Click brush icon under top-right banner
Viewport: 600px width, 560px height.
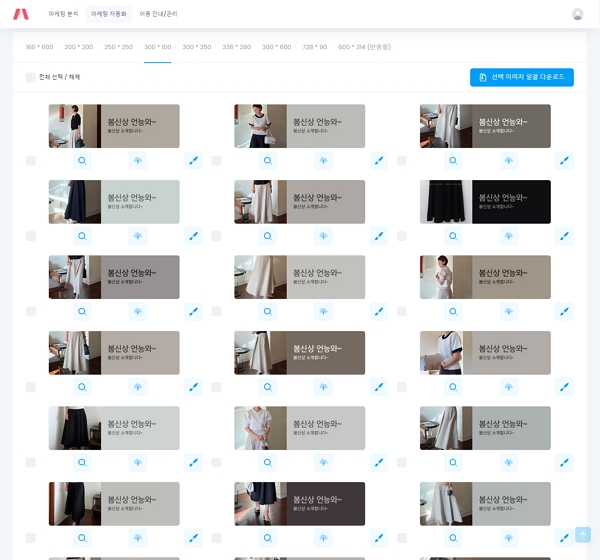point(564,160)
